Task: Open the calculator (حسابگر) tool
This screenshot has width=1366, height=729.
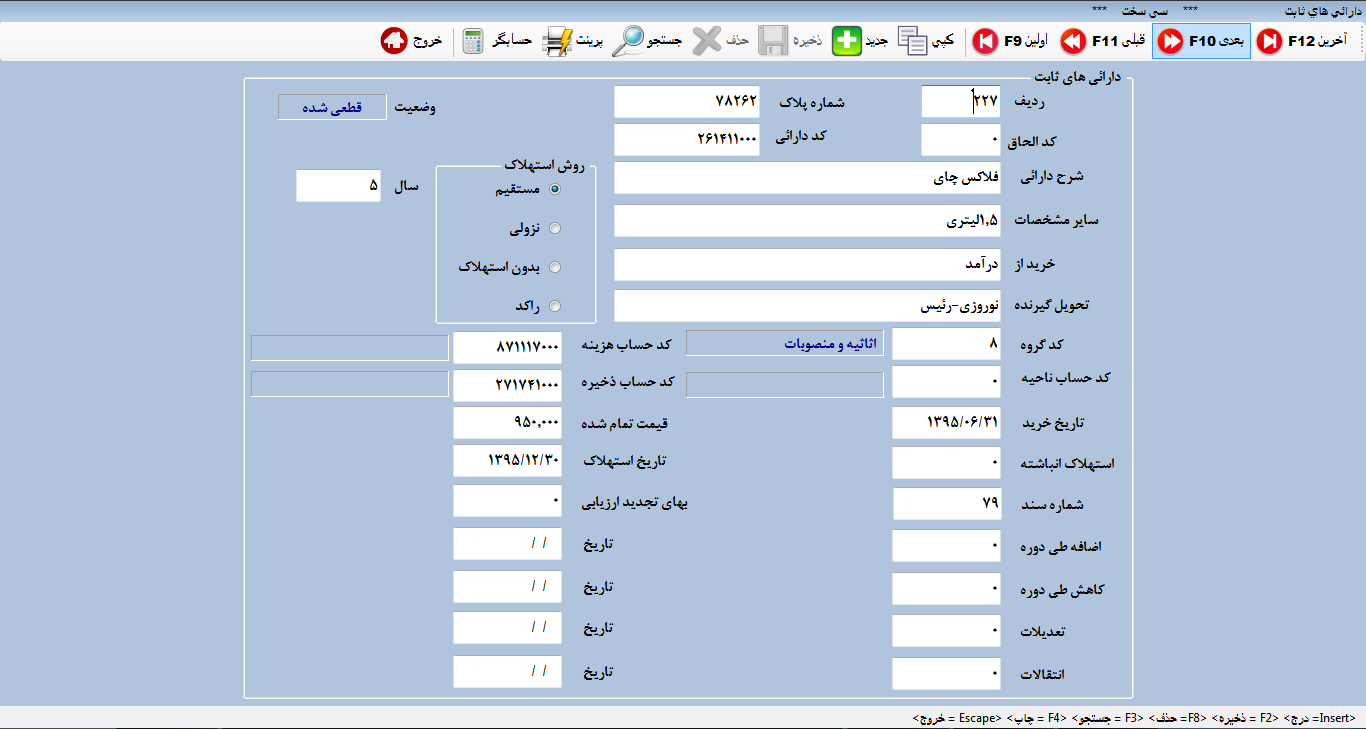Action: [x=473, y=42]
